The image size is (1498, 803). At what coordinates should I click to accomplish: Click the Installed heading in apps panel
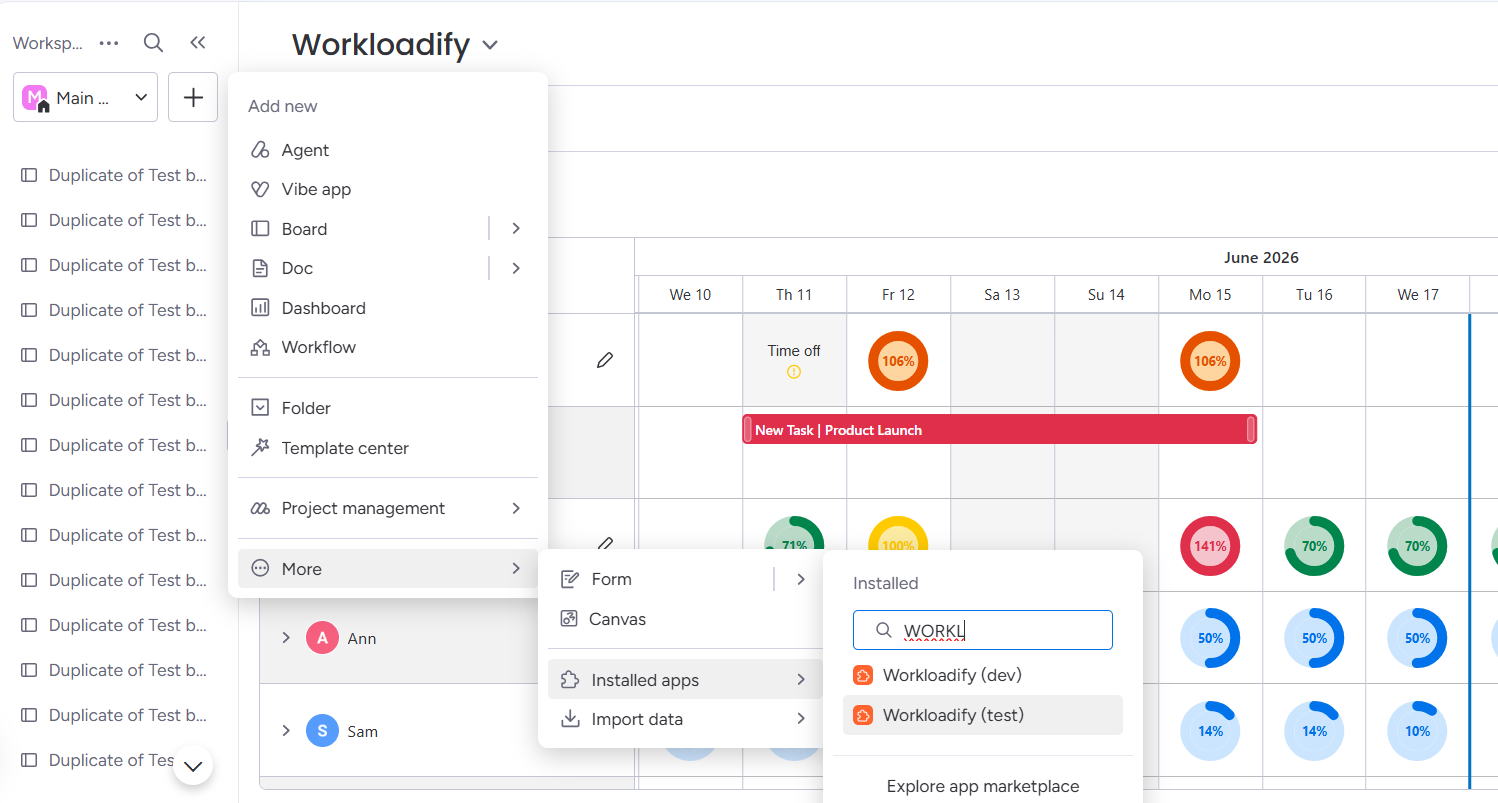tap(885, 583)
